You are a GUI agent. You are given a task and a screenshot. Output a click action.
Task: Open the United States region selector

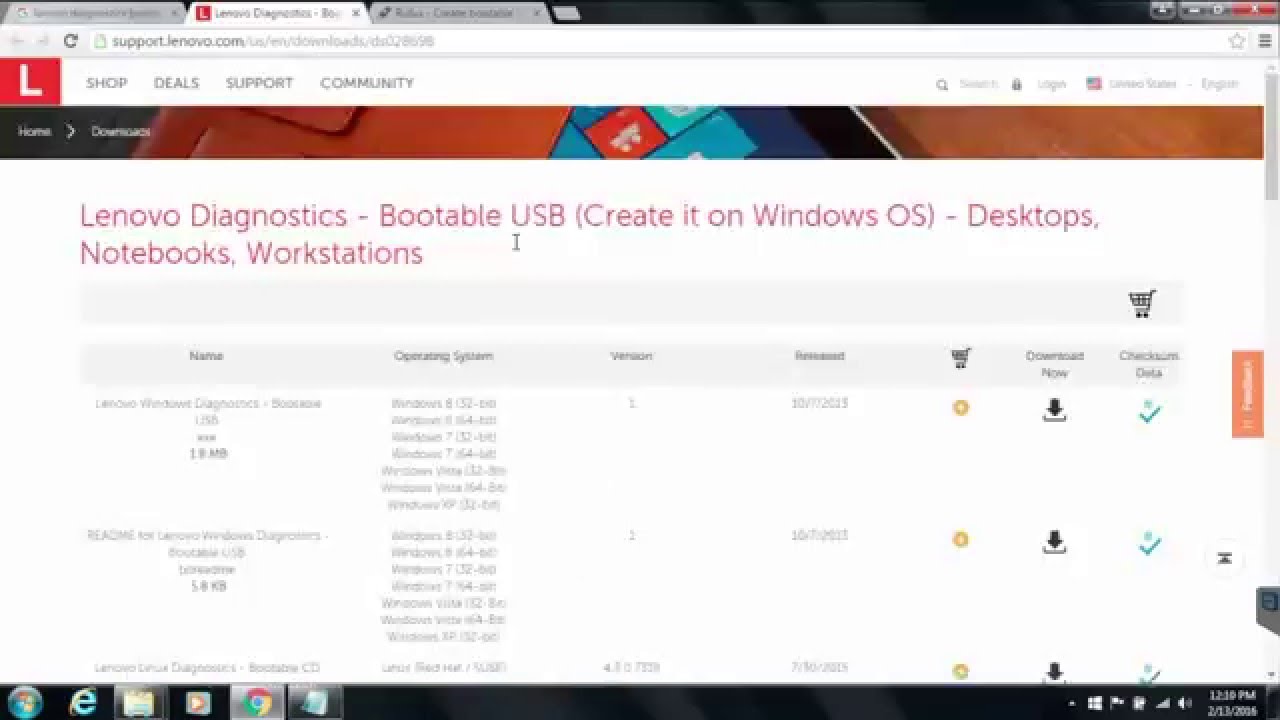(1132, 84)
